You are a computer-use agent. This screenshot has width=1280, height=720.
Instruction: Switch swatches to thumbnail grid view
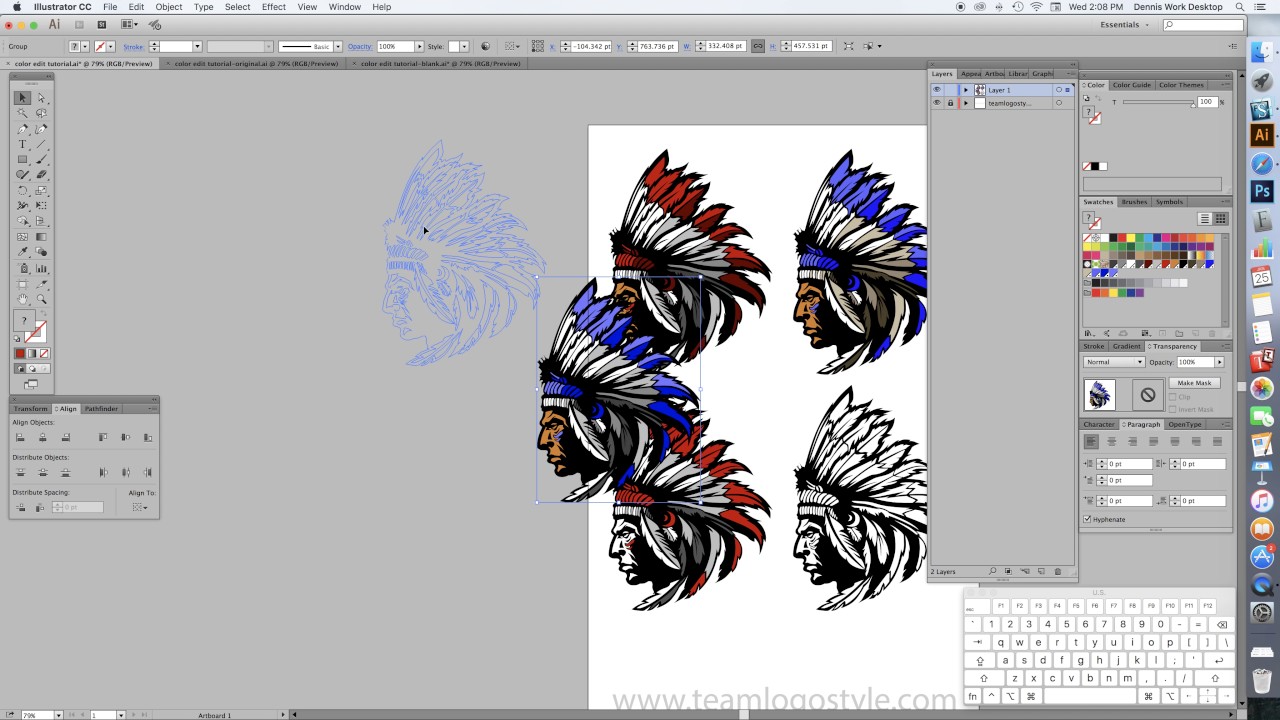tap(1220, 219)
